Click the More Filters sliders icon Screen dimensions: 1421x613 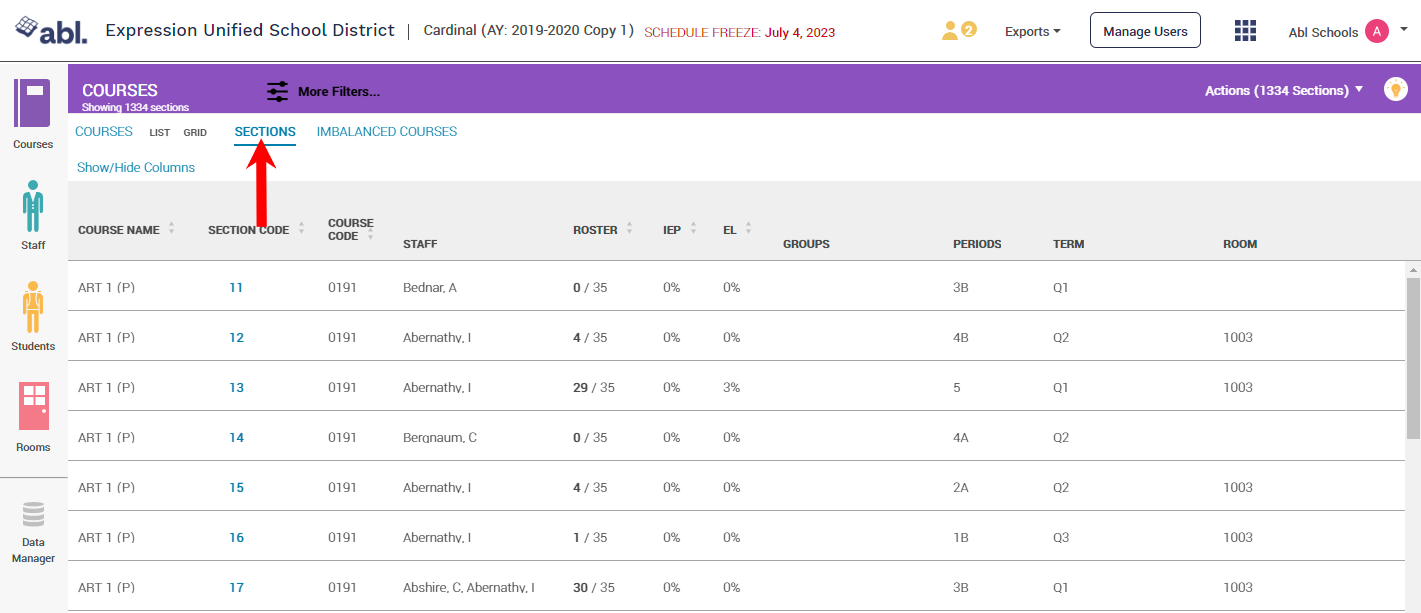click(277, 92)
